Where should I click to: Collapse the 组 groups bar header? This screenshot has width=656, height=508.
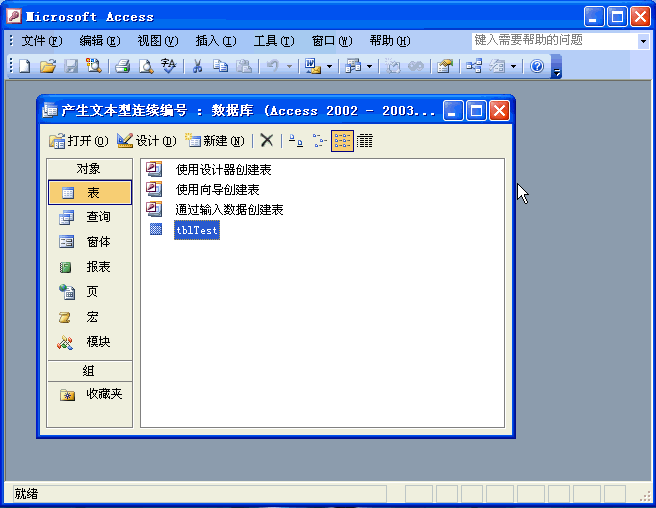coord(90,371)
